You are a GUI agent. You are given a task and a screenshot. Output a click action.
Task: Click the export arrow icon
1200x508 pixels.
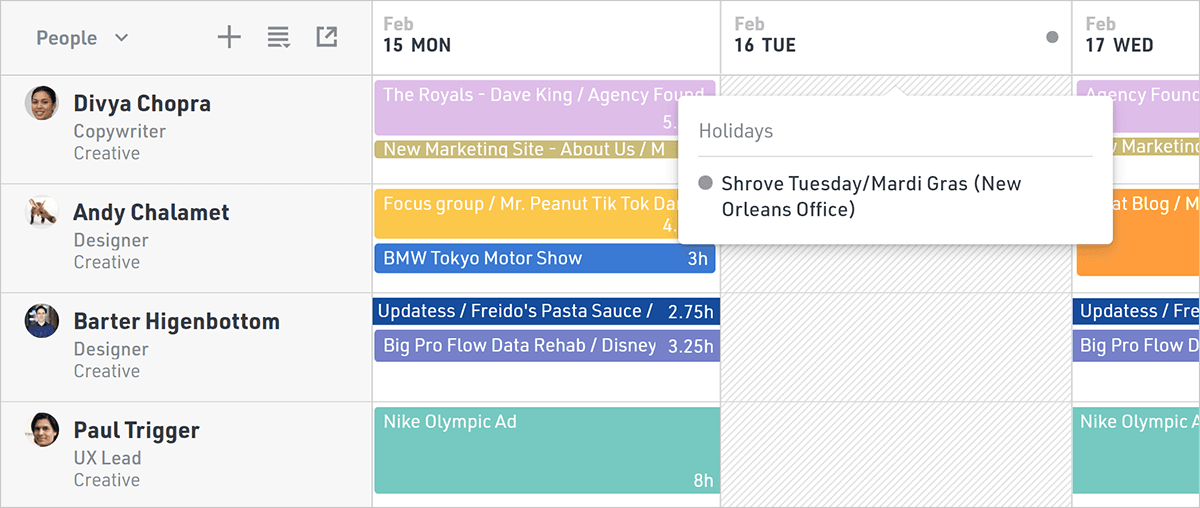tap(326, 37)
